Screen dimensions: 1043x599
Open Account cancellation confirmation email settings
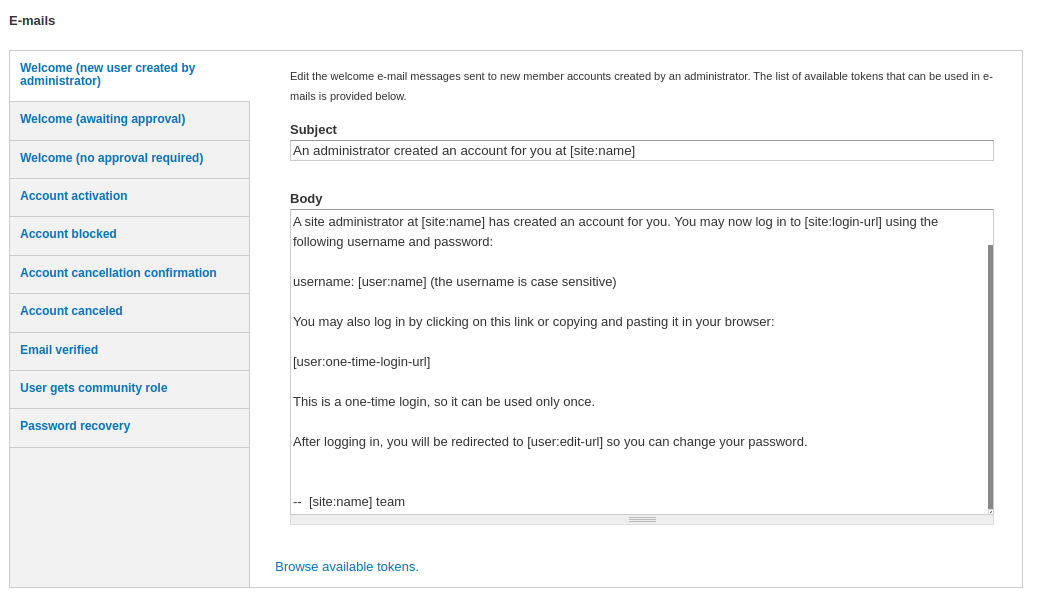118,273
